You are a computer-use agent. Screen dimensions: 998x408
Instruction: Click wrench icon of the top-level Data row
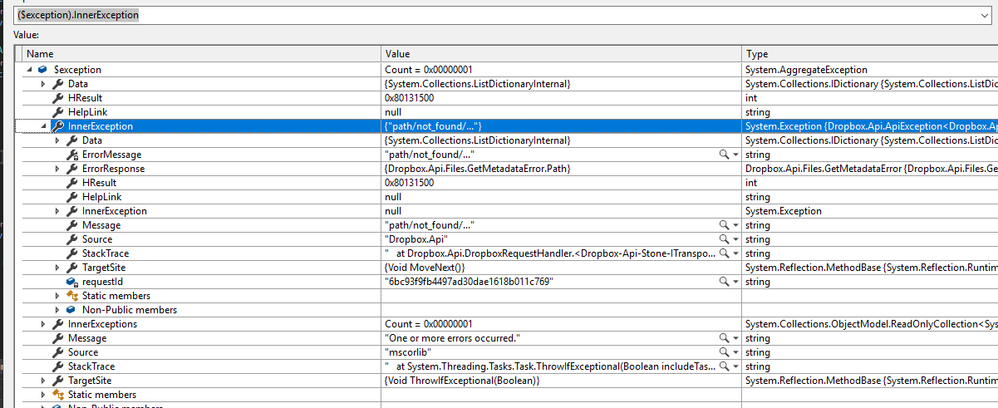[57, 84]
